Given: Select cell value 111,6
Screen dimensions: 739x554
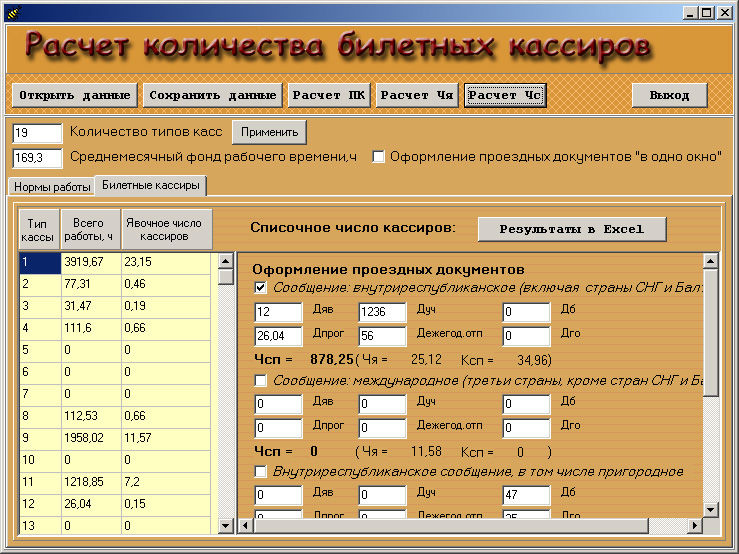Looking at the screenshot, I should (x=91, y=329).
